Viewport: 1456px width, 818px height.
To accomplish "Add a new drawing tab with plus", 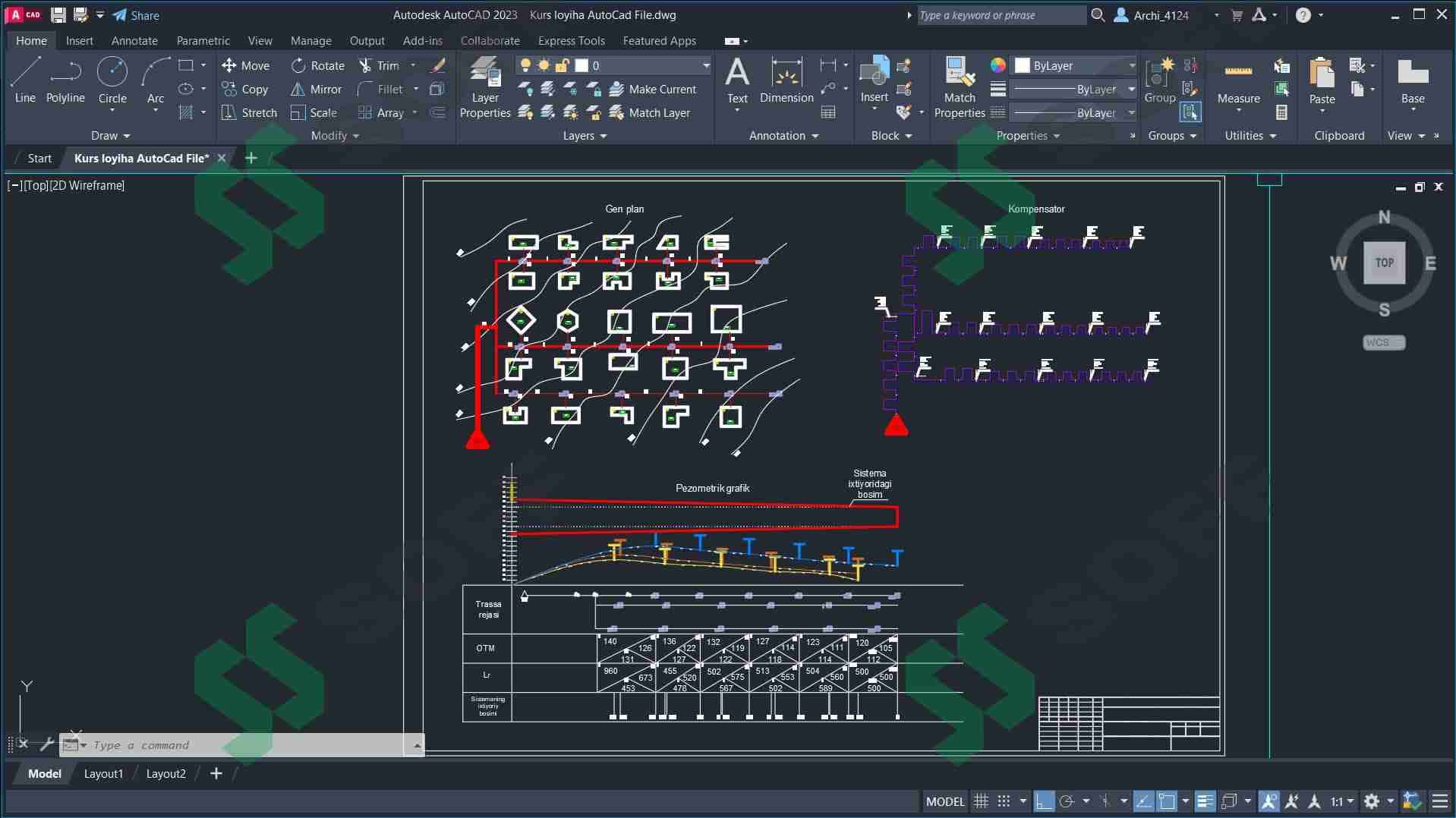I will tap(251, 158).
